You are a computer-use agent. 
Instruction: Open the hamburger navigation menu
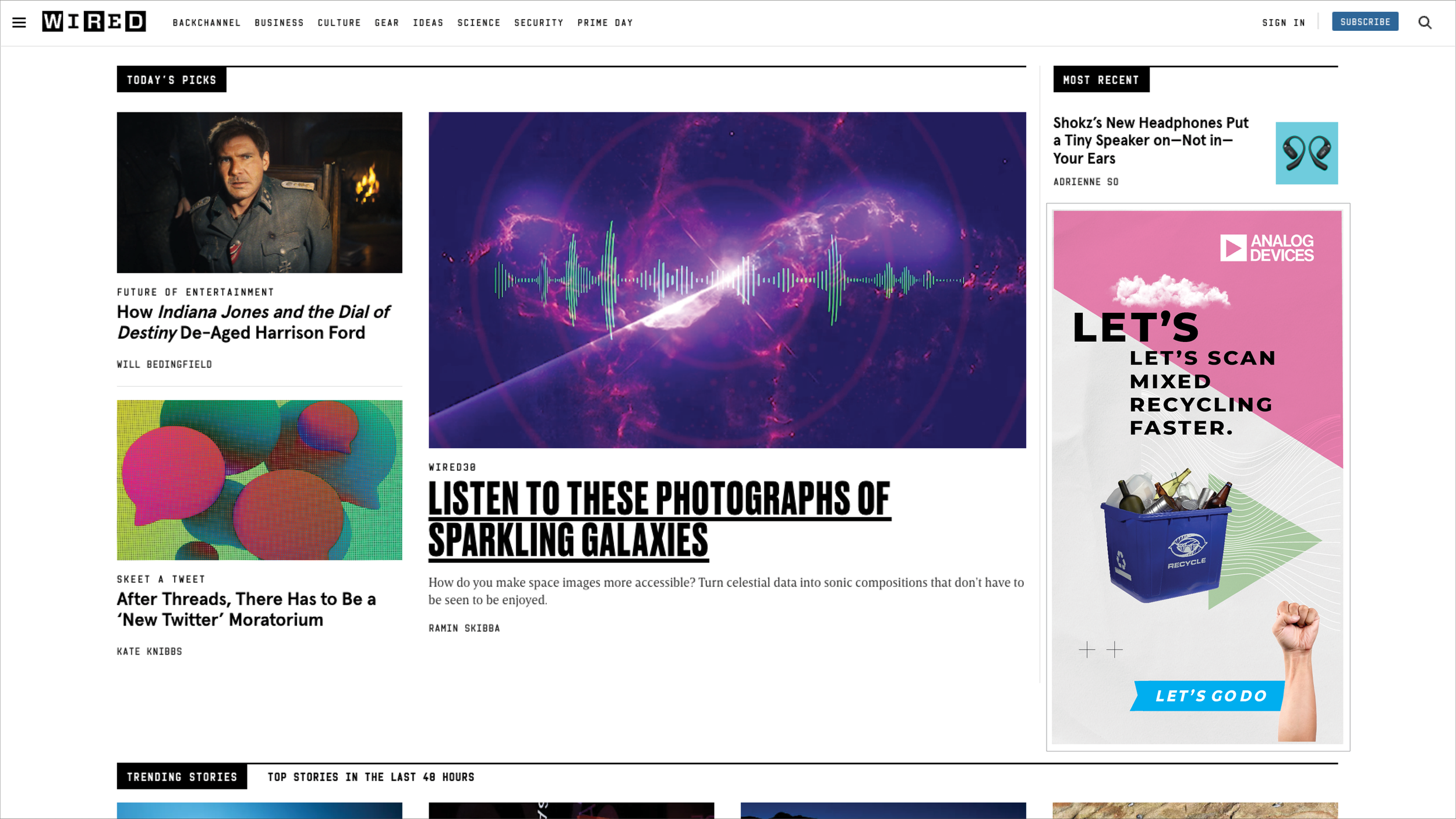(19, 23)
